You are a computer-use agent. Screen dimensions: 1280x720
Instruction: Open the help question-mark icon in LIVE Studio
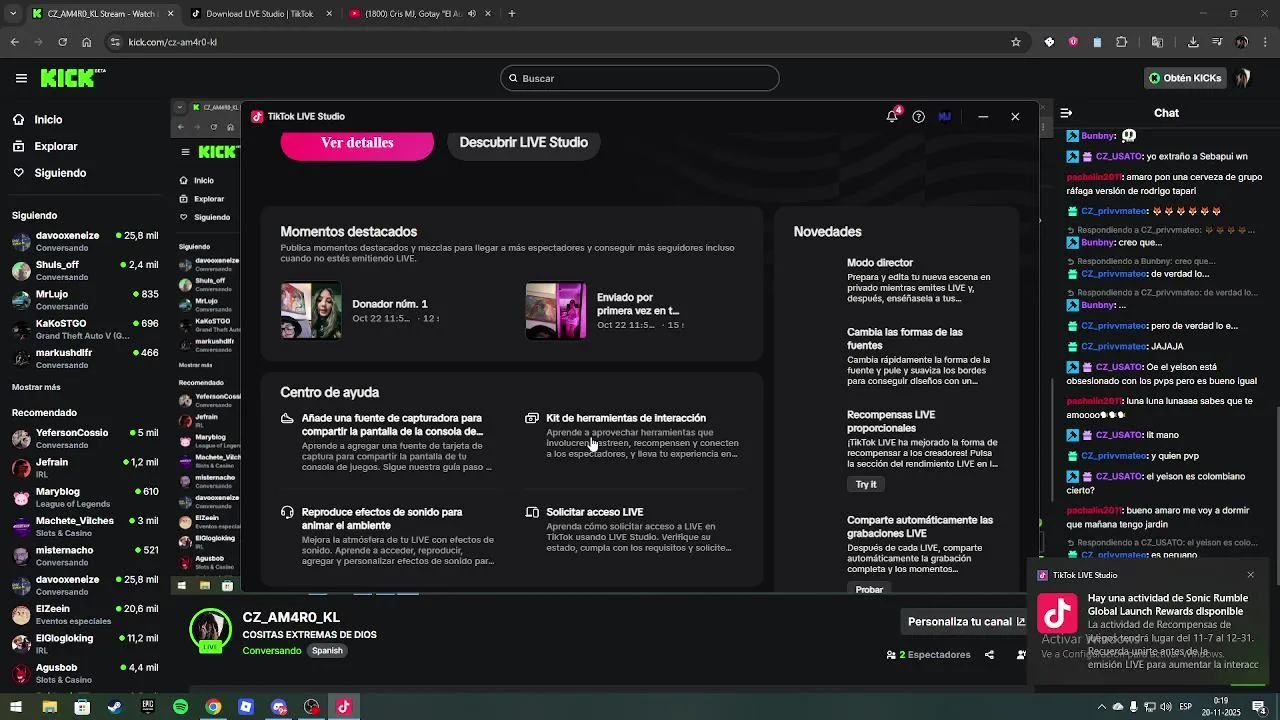click(919, 116)
